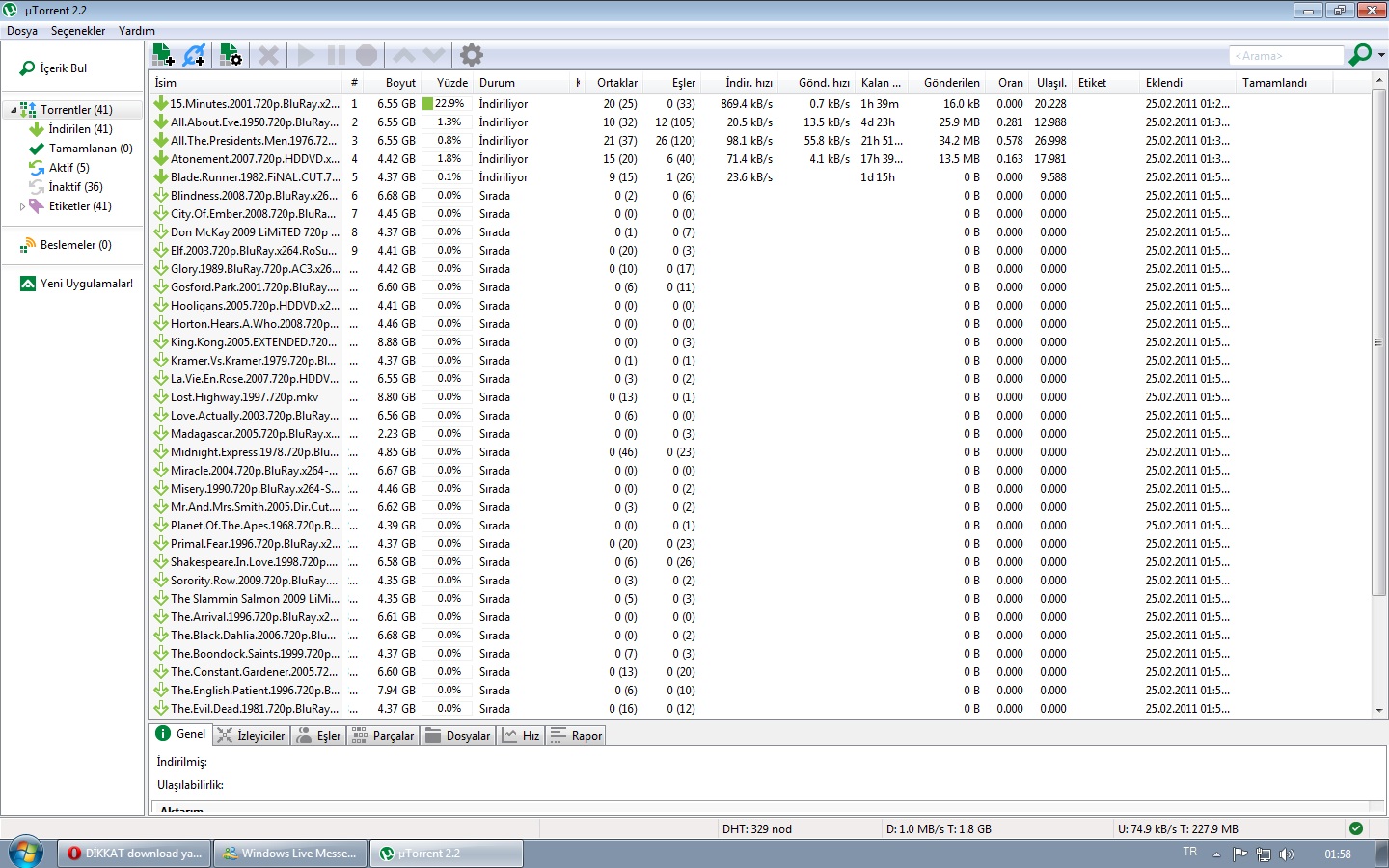Select Lost.Highway.1997.720p.mkv torrent

pyautogui.click(x=760, y=397)
